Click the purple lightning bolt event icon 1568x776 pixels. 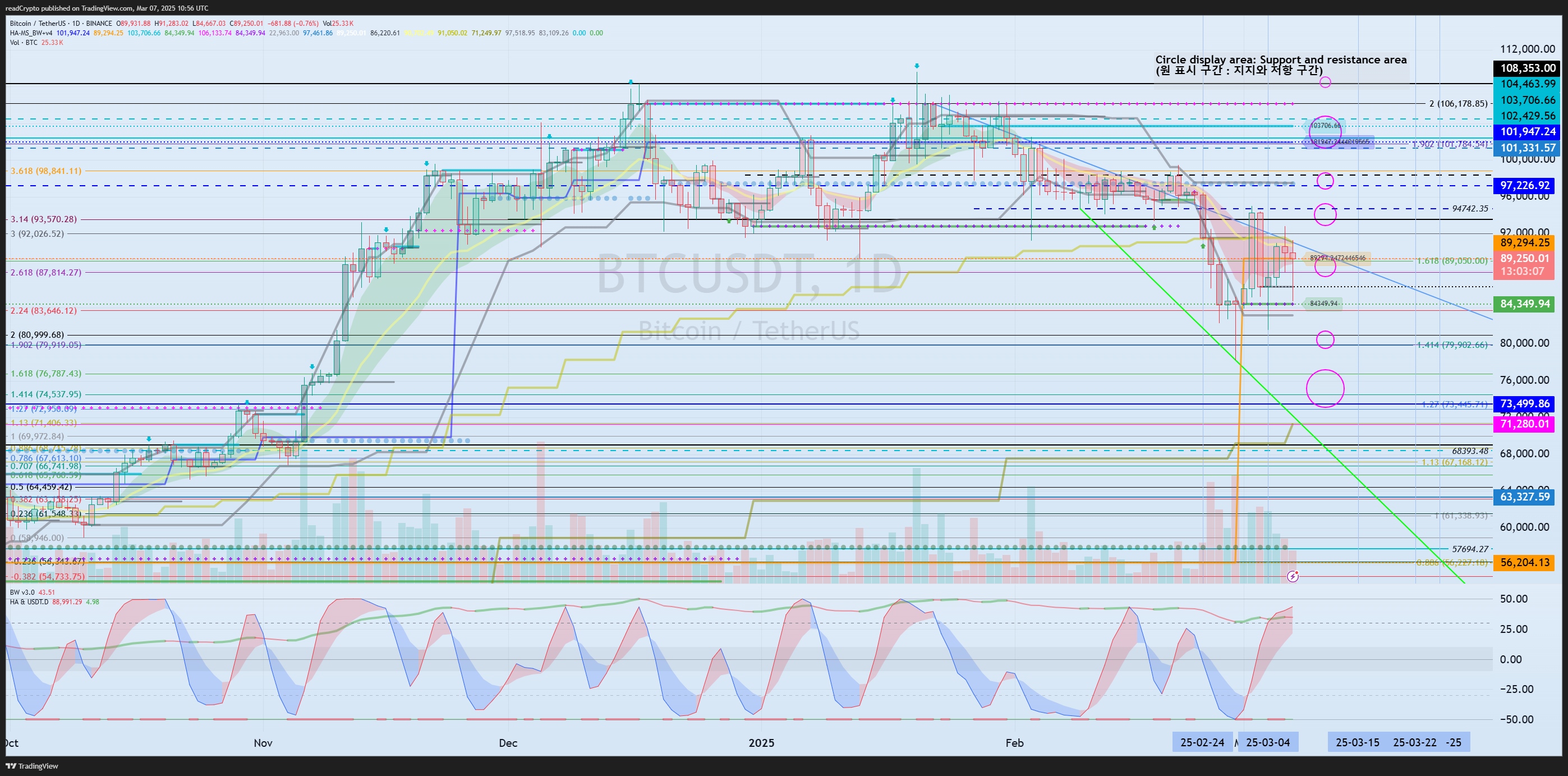(1293, 576)
